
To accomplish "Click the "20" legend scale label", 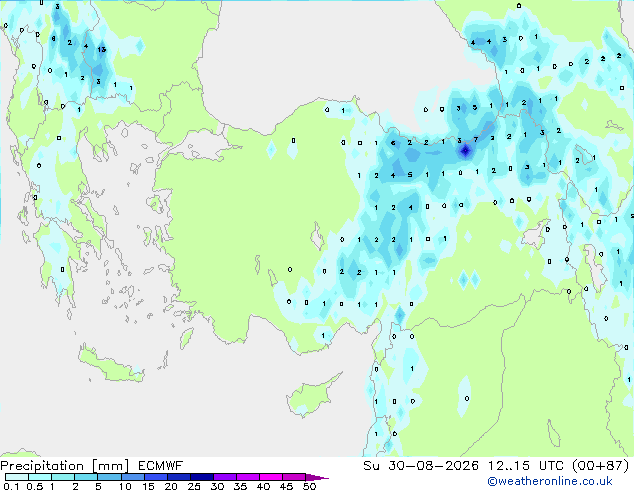I will click(x=171, y=486).
